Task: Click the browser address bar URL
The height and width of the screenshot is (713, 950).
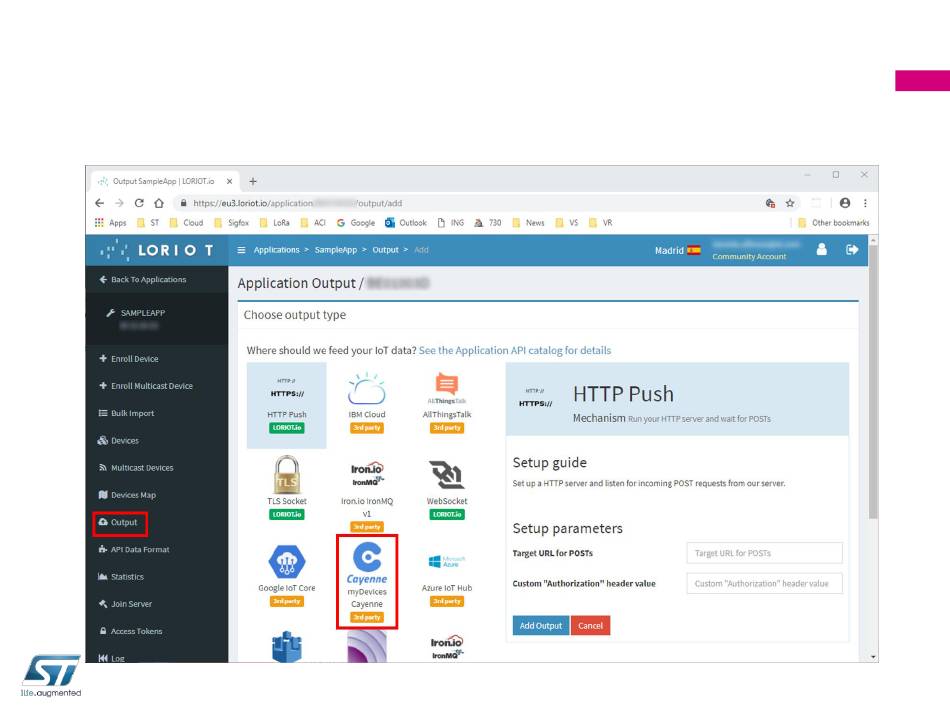Action: [297, 203]
